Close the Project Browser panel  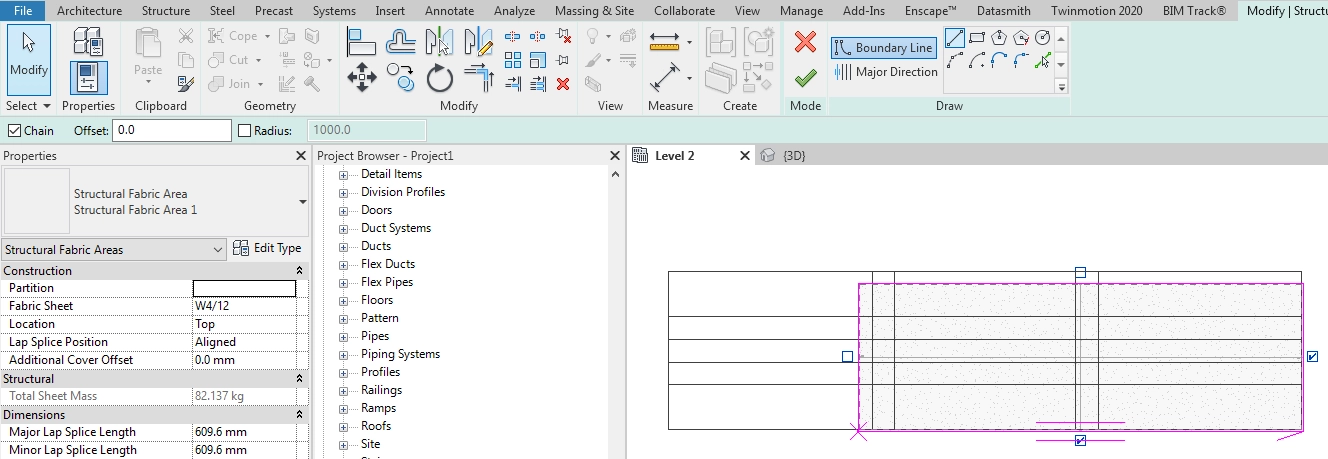coord(615,156)
